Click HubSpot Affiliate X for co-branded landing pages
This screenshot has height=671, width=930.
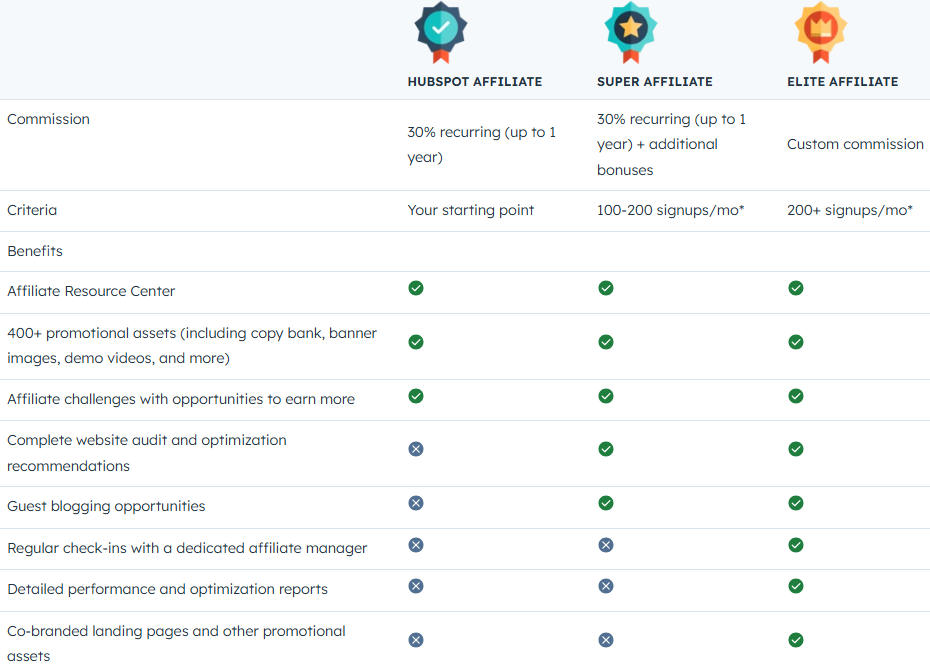point(416,640)
